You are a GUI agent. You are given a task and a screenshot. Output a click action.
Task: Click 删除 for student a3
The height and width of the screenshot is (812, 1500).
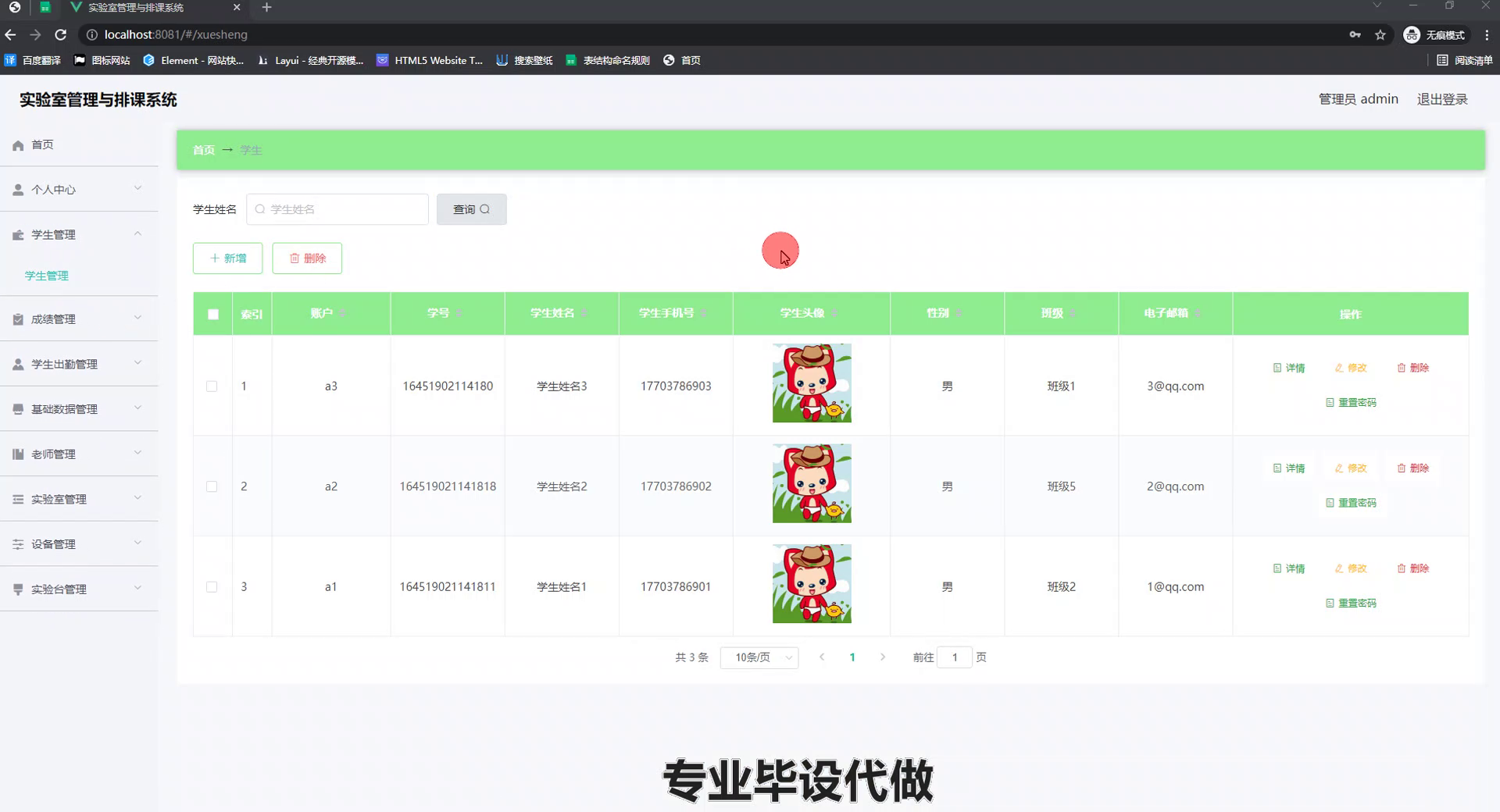pos(1413,368)
